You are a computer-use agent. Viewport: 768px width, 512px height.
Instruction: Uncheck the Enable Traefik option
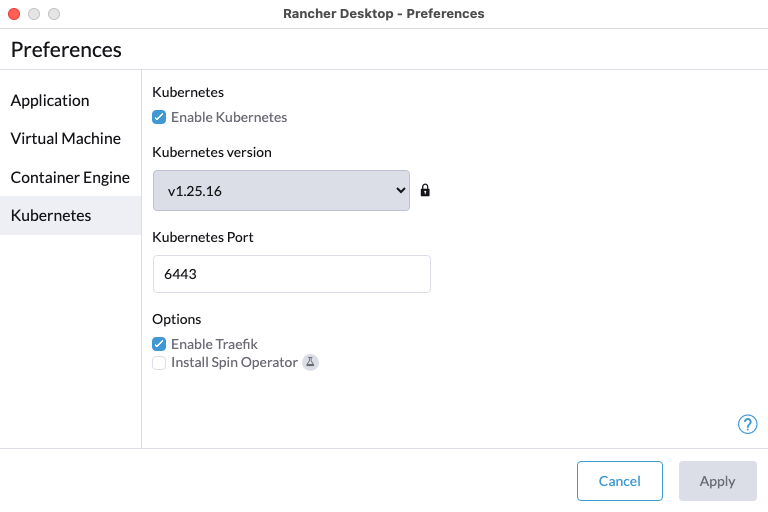click(159, 344)
